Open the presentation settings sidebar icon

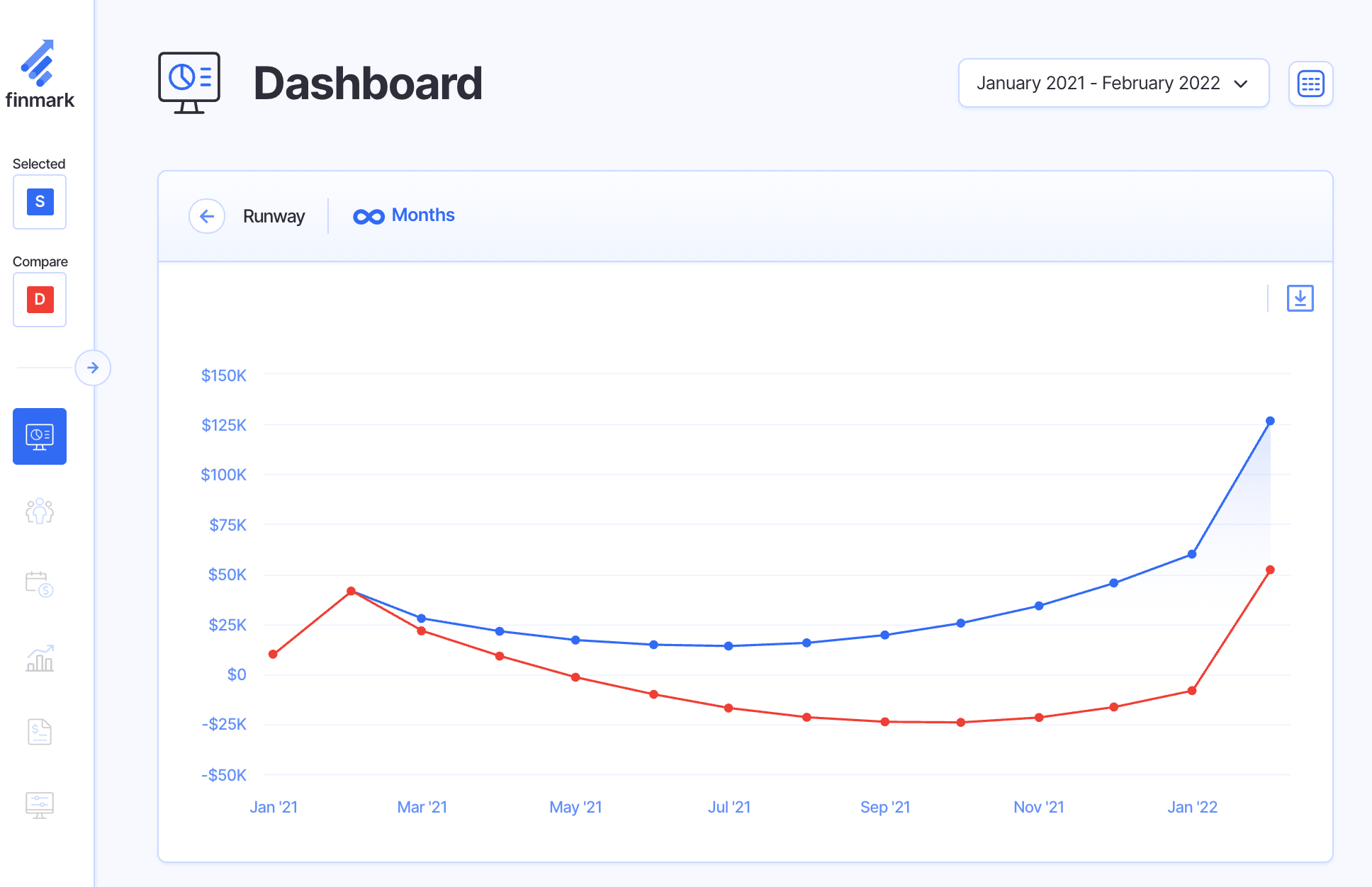tap(40, 806)
